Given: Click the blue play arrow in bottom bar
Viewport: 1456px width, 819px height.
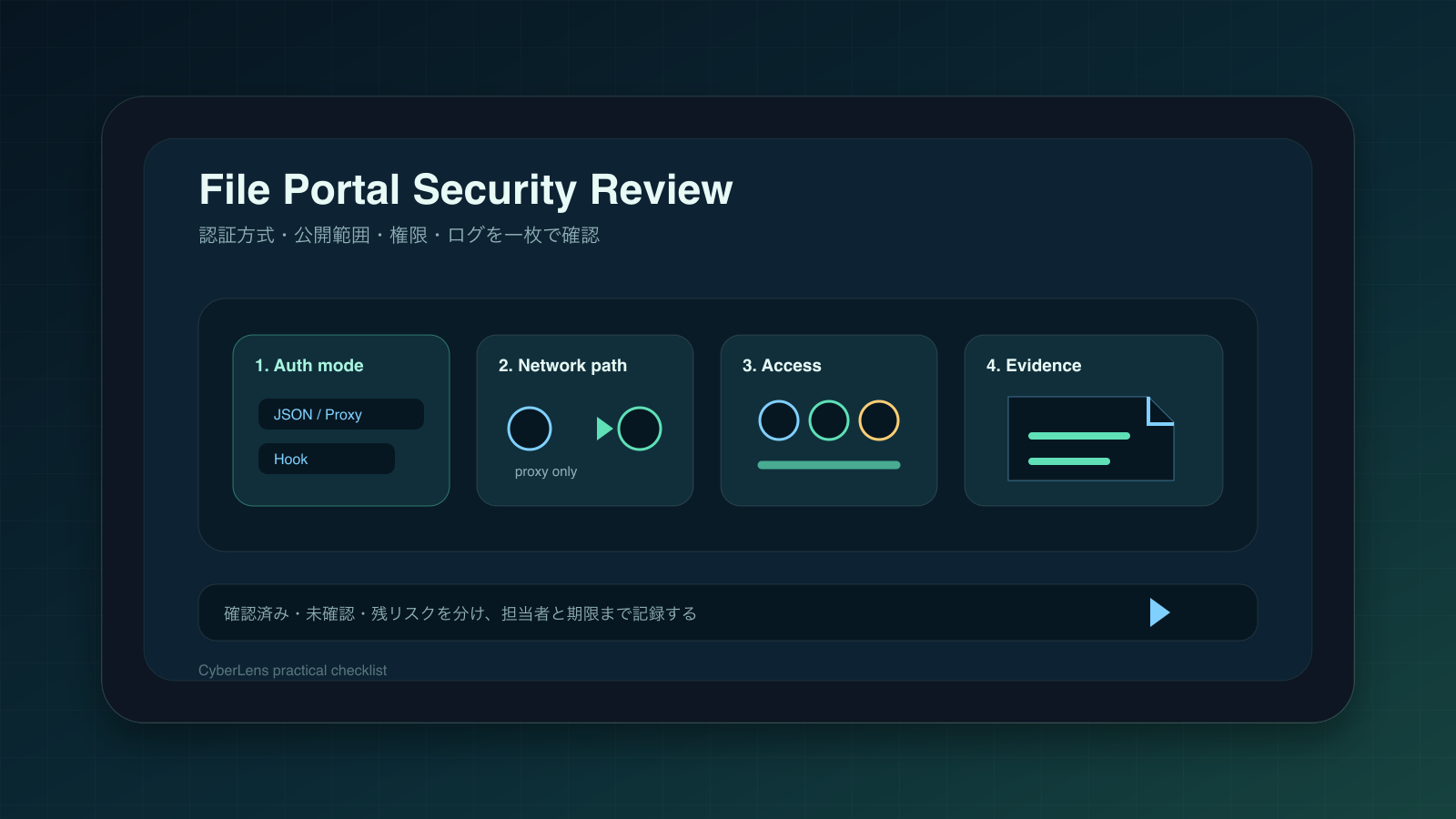Looking at the screenshot, I should tap(1159, 612).
